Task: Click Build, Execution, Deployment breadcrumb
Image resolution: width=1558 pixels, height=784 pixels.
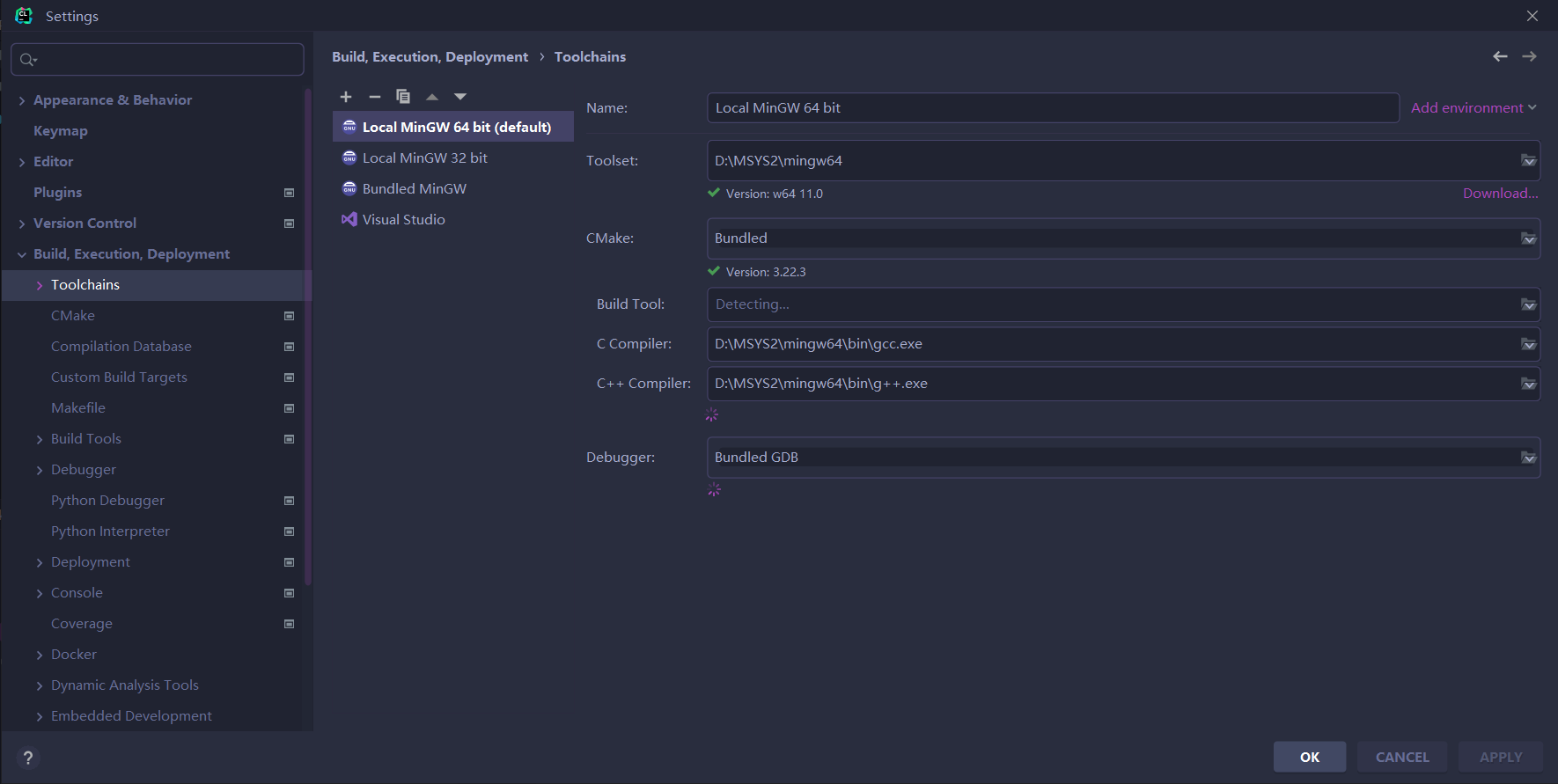Action: tap(430, 56)
